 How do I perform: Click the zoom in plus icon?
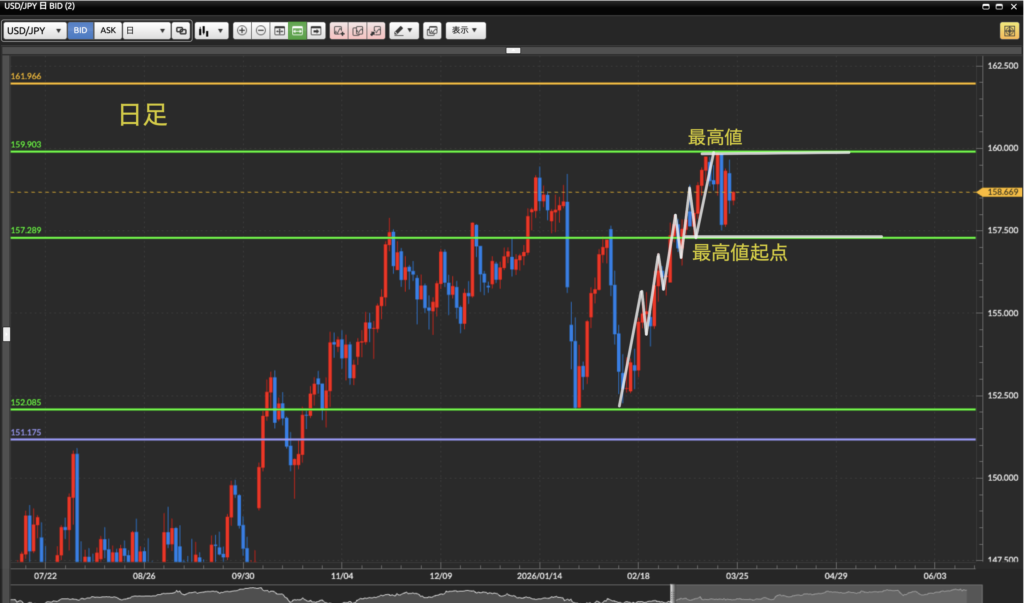242,31
